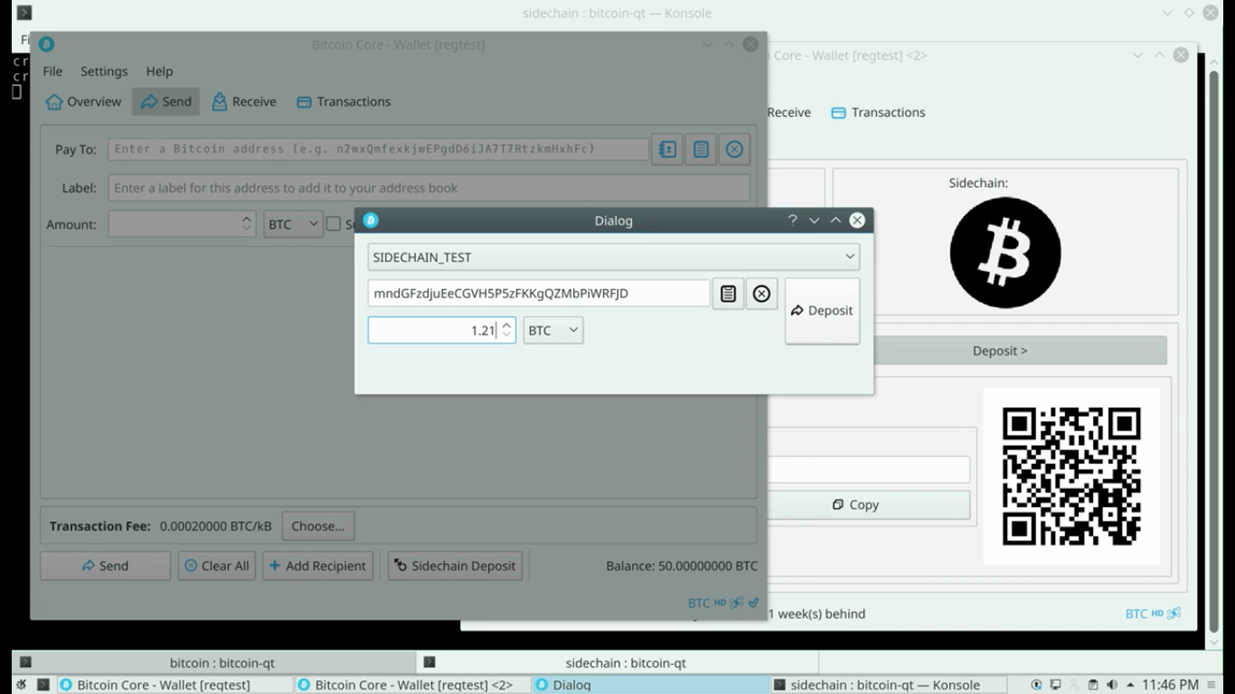Click the address field above the Copy button
Screen dimensions: 1235x694
(868, 469)
